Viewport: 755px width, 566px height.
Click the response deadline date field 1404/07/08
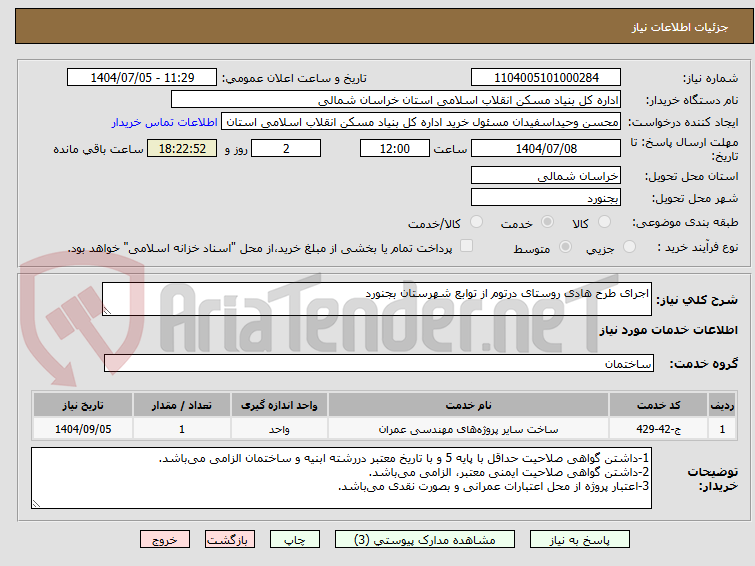(546, 148)
